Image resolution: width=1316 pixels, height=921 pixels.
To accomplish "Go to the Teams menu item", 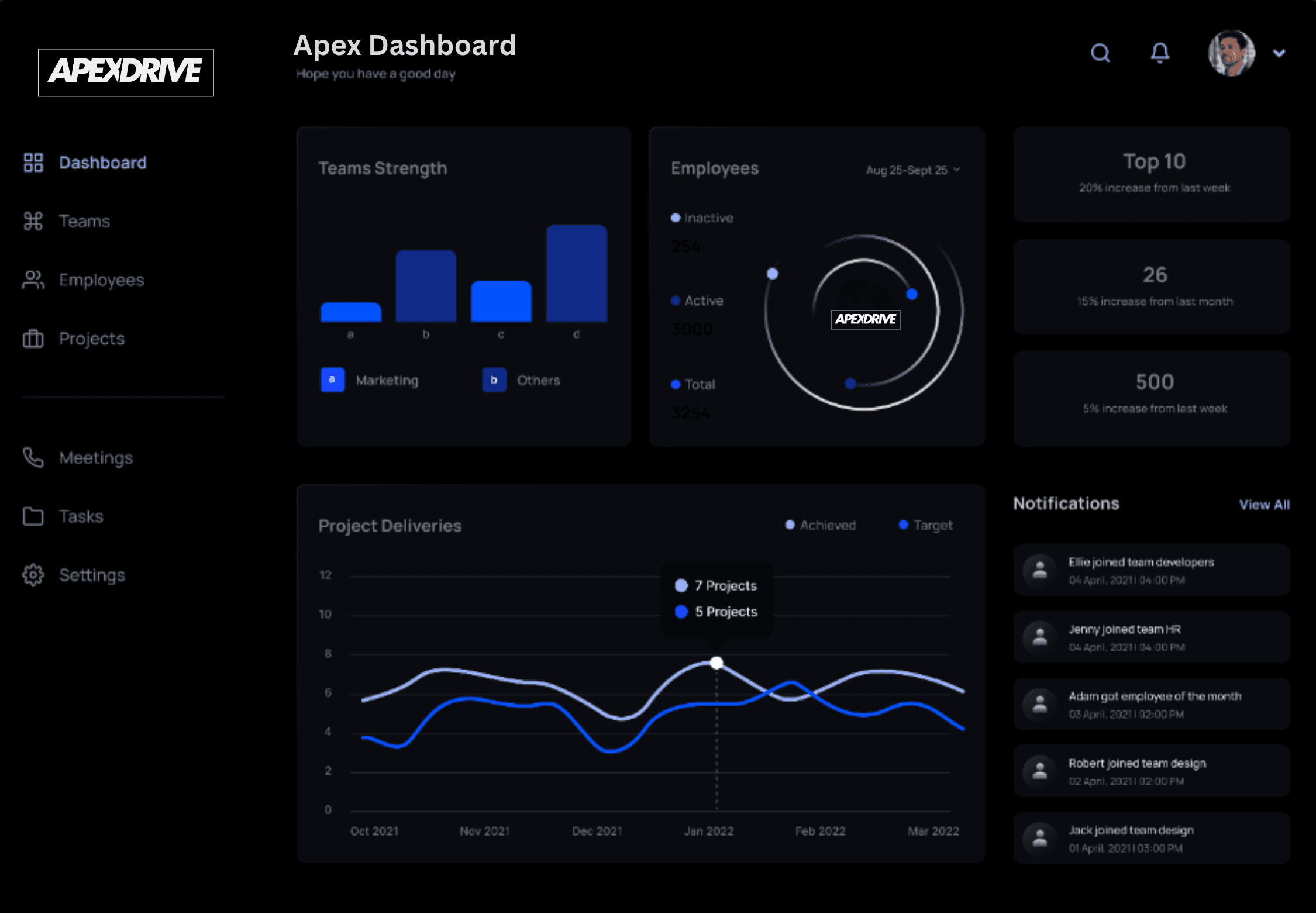I will click(x=84, y=221).
